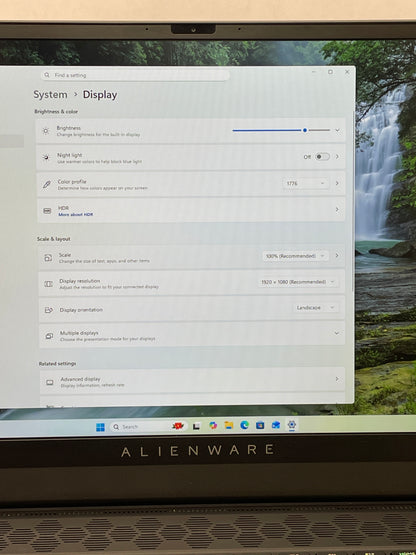Click the Settings gear taskbar icon
The width and height of the screenshot is (416, 555).
(x=292, y=424)
